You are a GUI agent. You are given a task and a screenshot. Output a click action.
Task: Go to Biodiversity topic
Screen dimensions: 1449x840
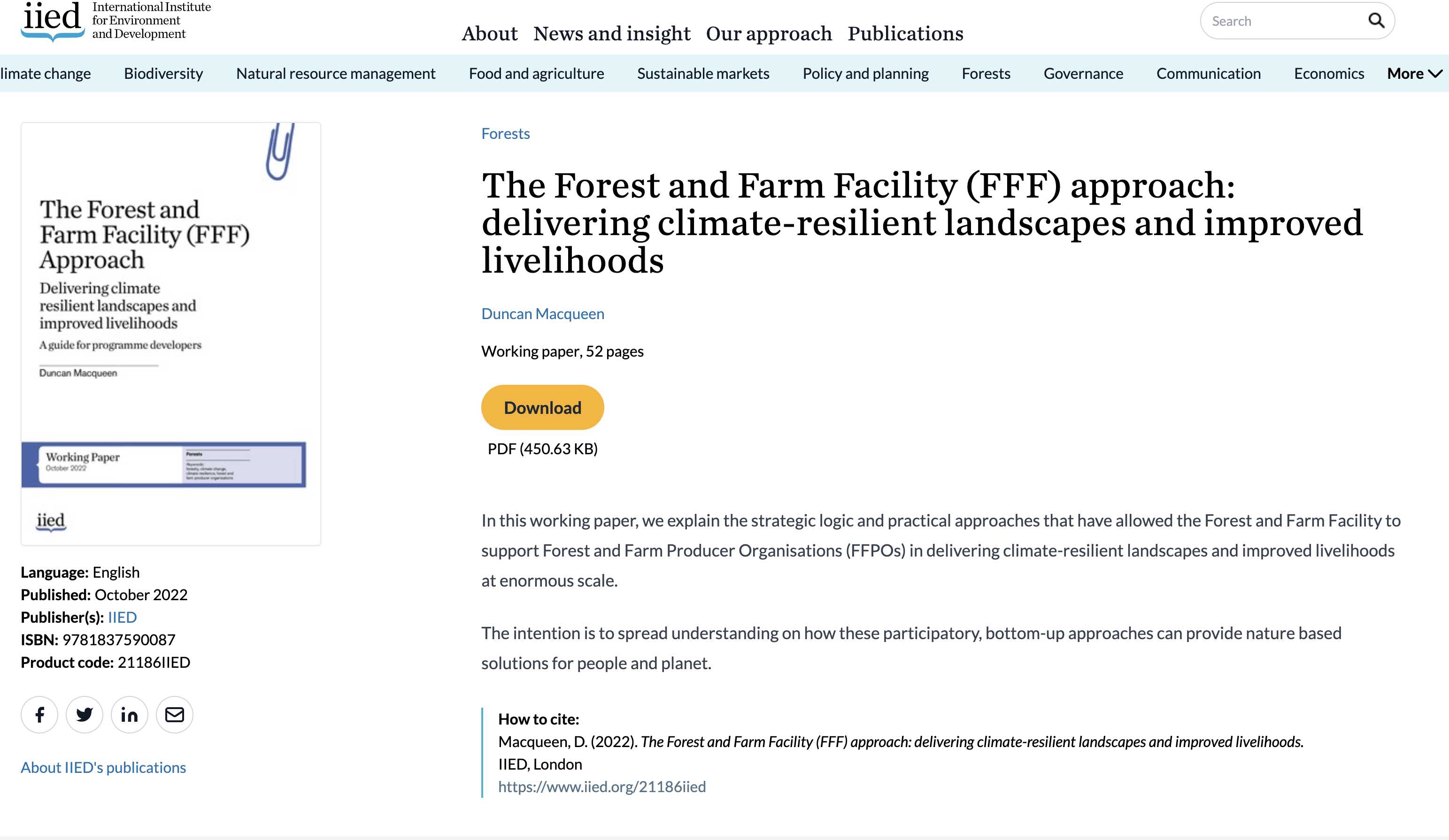163,74
